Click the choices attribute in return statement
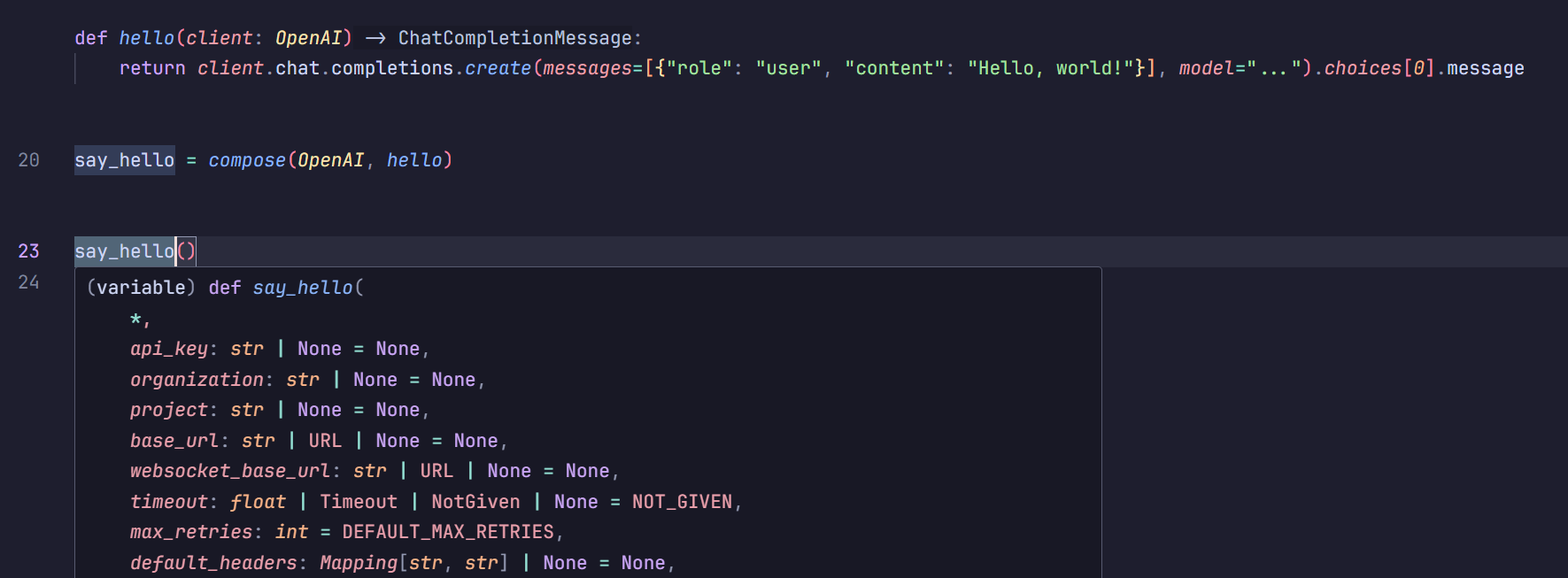Screen dimensions: 1568x578 1363,68
